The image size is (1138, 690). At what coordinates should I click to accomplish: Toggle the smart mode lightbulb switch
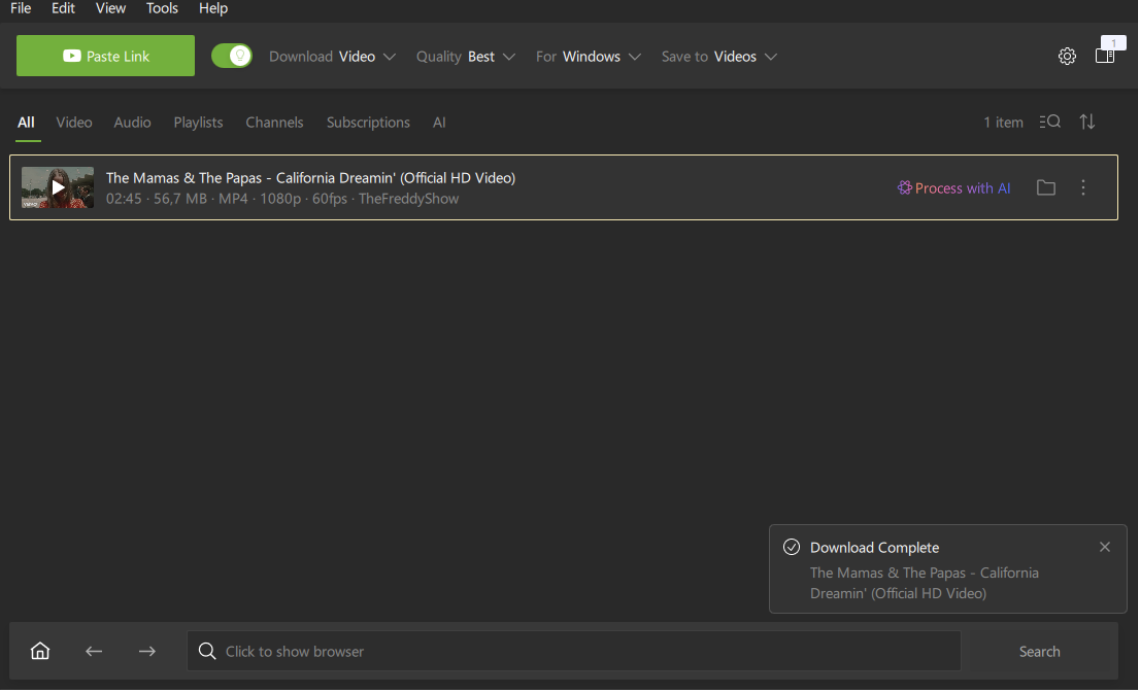click(232, 56)
